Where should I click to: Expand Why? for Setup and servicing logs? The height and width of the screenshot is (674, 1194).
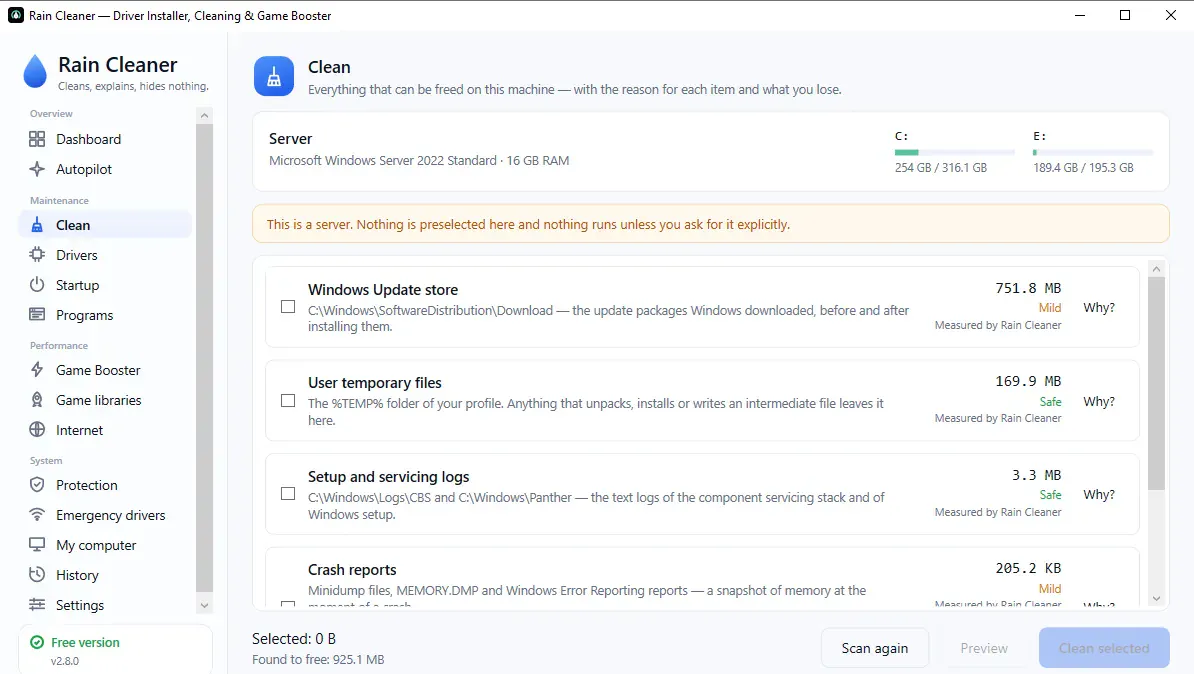pyautogui.click(x=1099, y=494)
